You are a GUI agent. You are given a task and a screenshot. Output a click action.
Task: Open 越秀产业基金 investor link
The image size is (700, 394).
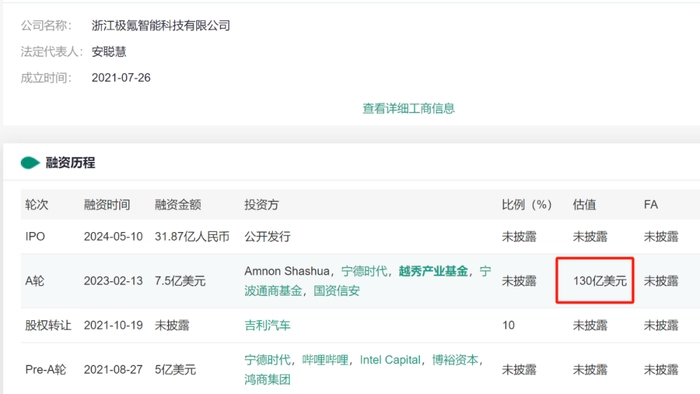[x=433, y=271]
